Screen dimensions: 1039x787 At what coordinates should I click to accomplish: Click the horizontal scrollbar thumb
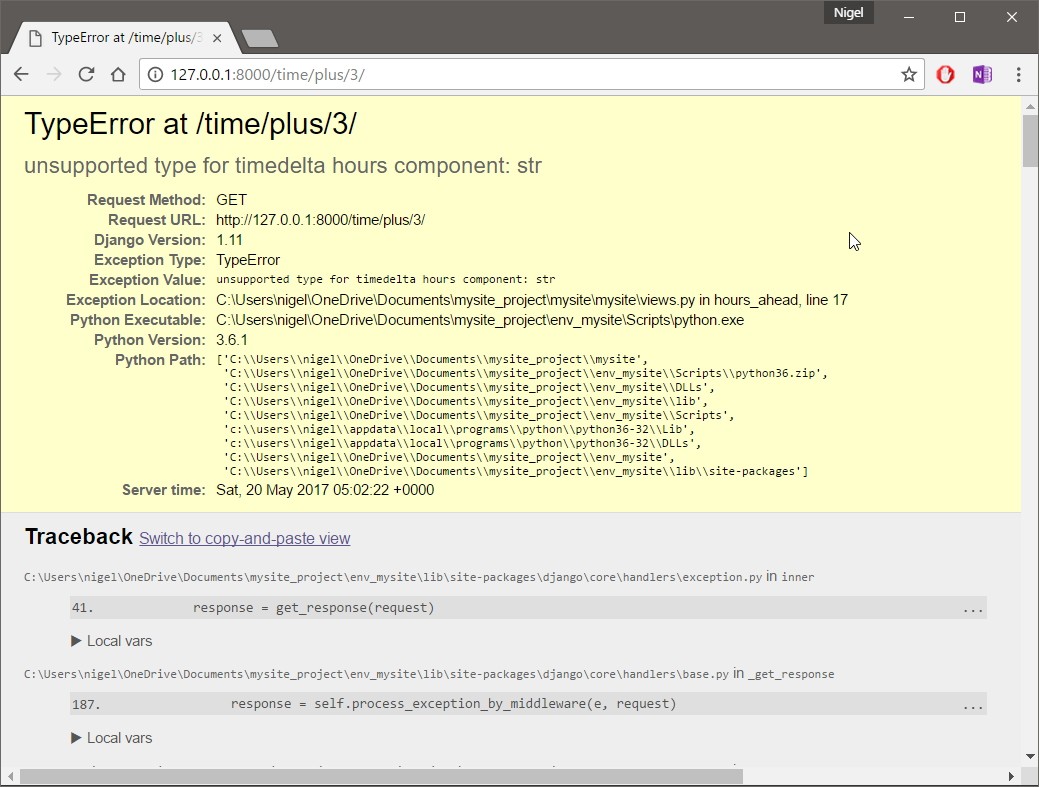(380, 776)
